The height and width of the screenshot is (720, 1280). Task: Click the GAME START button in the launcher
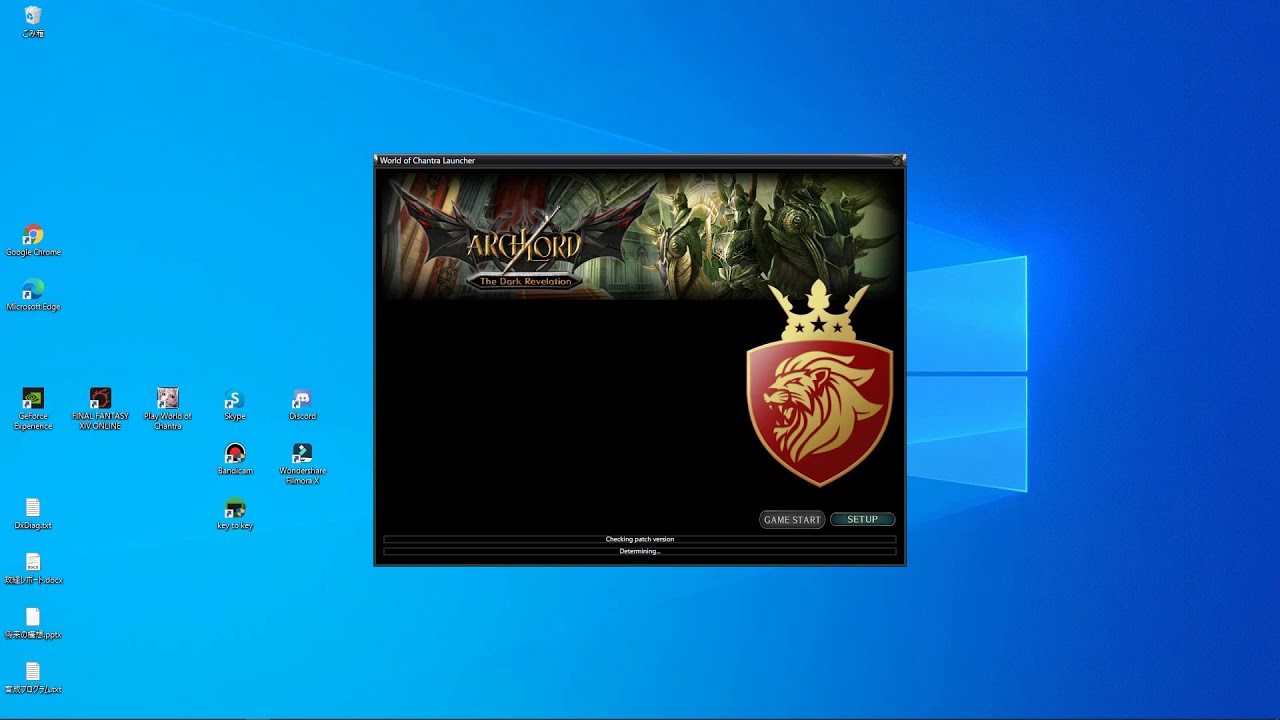coord(792,520)
